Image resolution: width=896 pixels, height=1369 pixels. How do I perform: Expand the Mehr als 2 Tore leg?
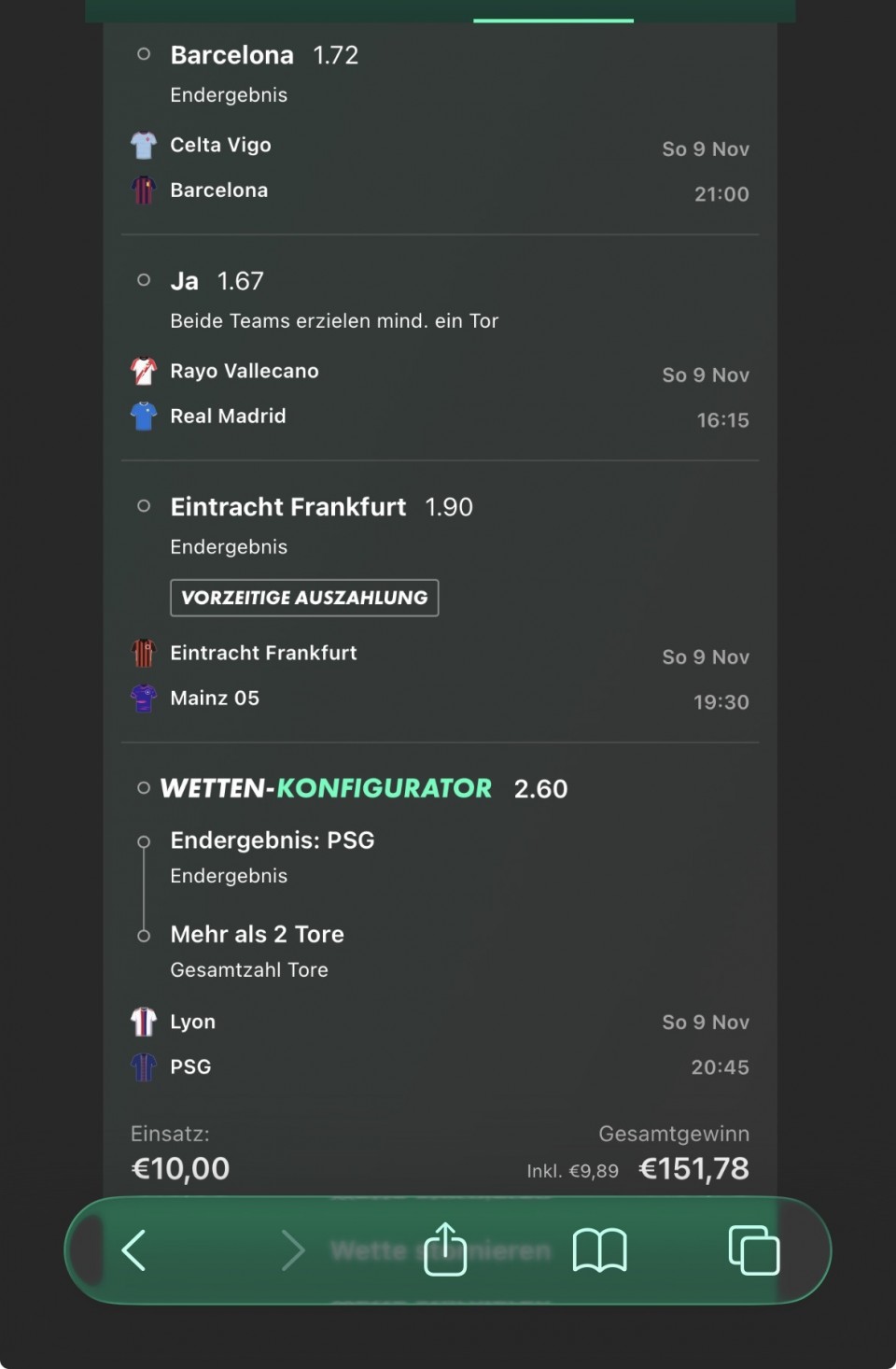(144, 936)
